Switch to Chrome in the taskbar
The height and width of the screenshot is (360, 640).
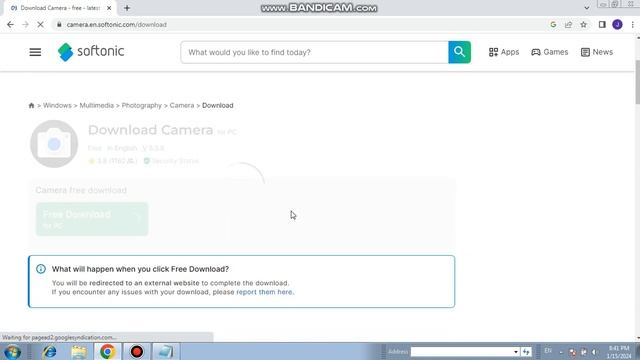point(108,352)
